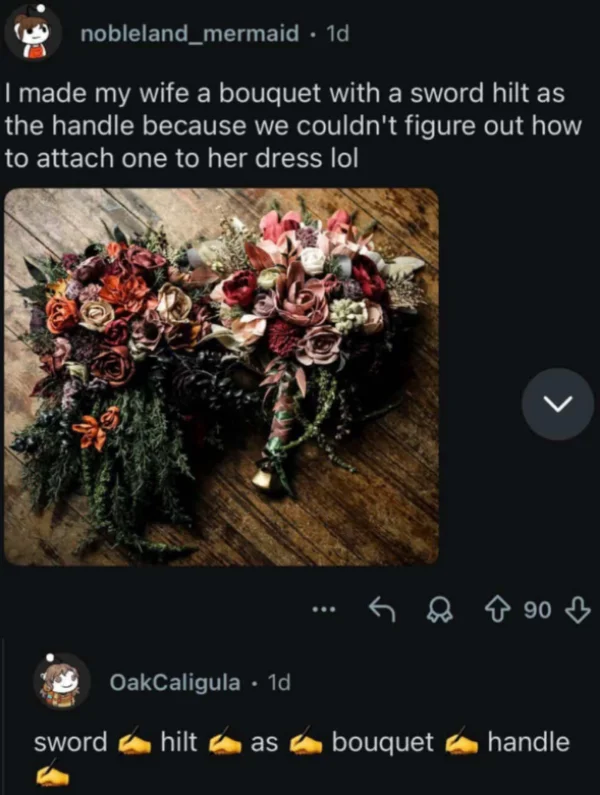Click the writing hand emoji after "as"
The height and width of the screenshot is (795, 600).
304,743
